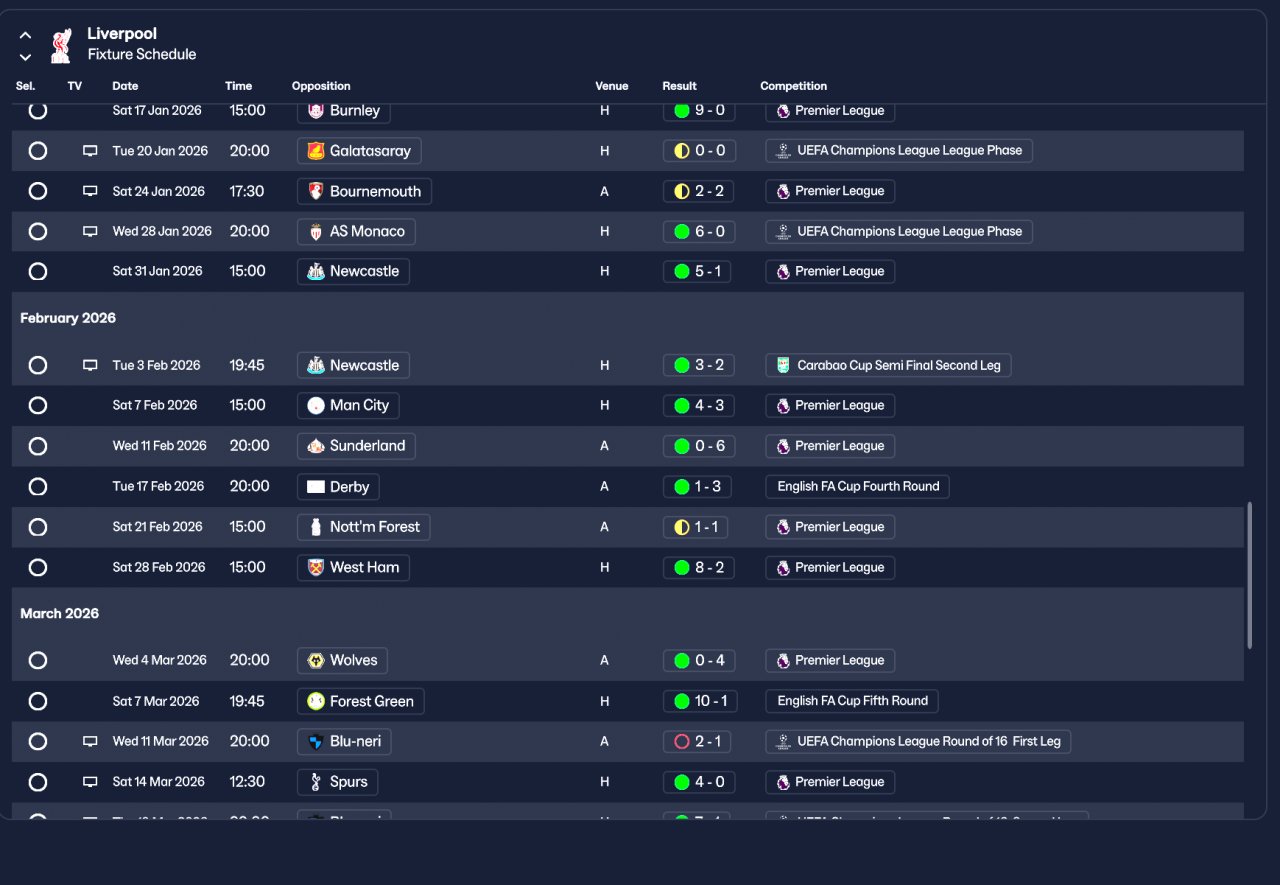Click the Nott'm Forest club badge
1280x885 pixels.
316,527
